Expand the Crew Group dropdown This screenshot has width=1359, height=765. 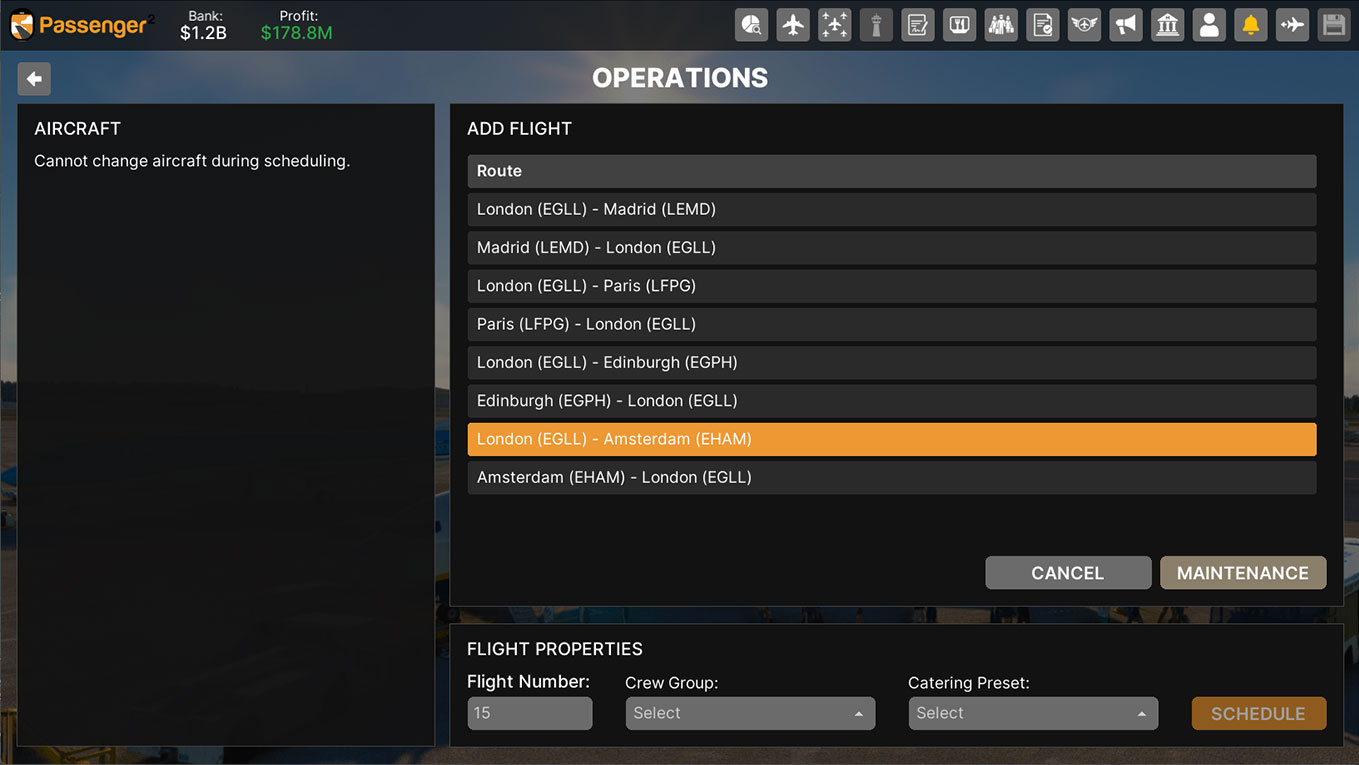click(x=749, y=713)
